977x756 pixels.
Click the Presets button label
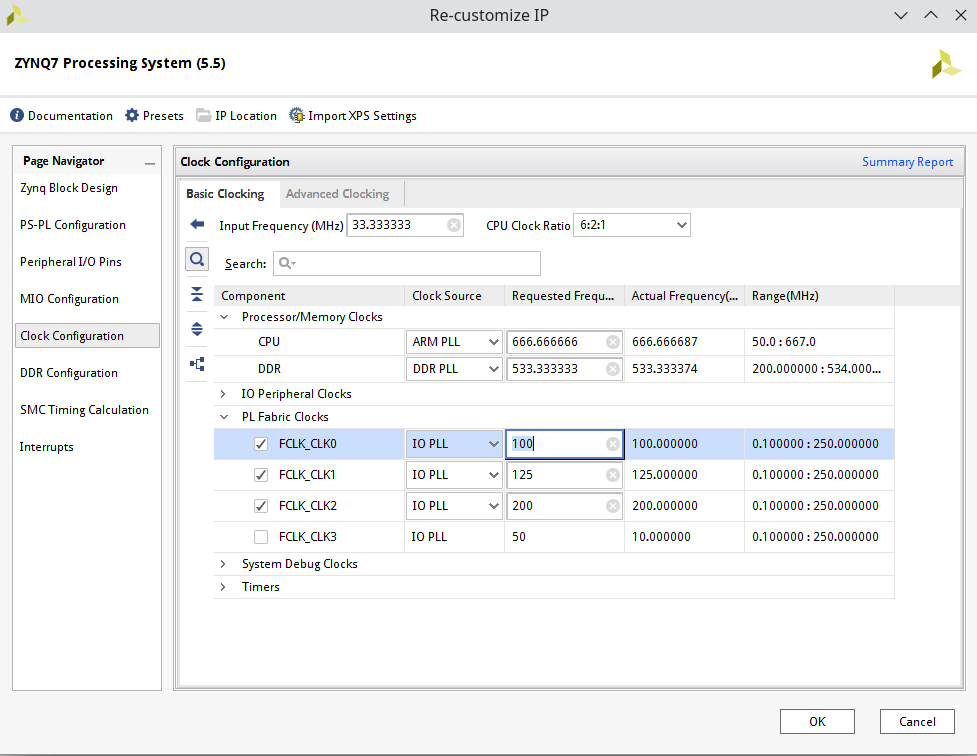(163, 116)
